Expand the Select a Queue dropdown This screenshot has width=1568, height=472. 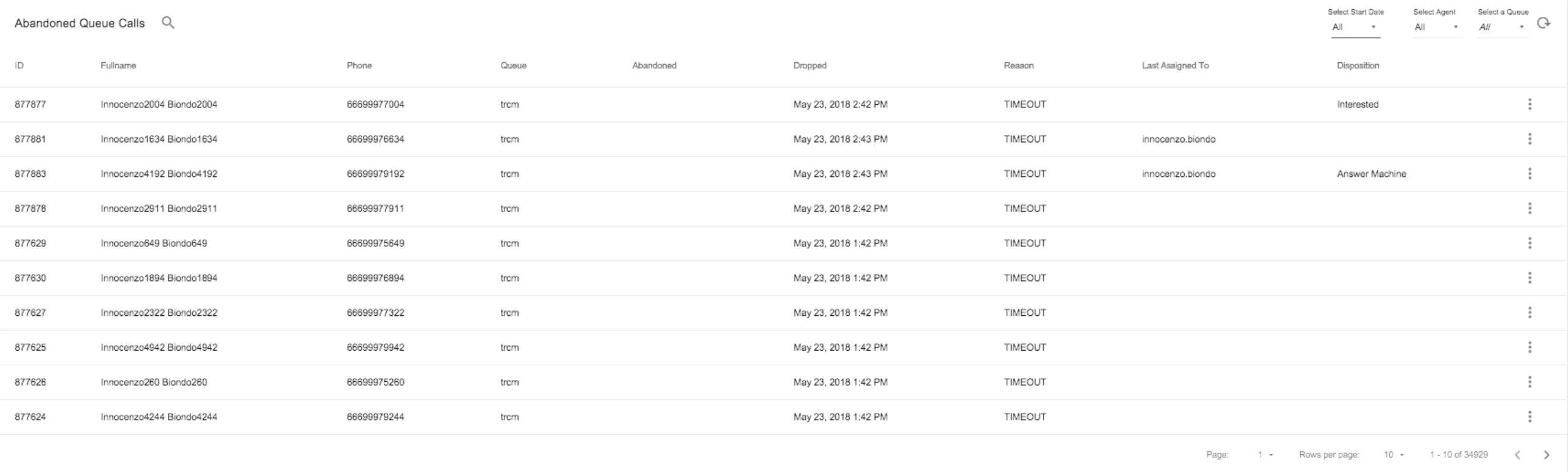pos(1503,27)
